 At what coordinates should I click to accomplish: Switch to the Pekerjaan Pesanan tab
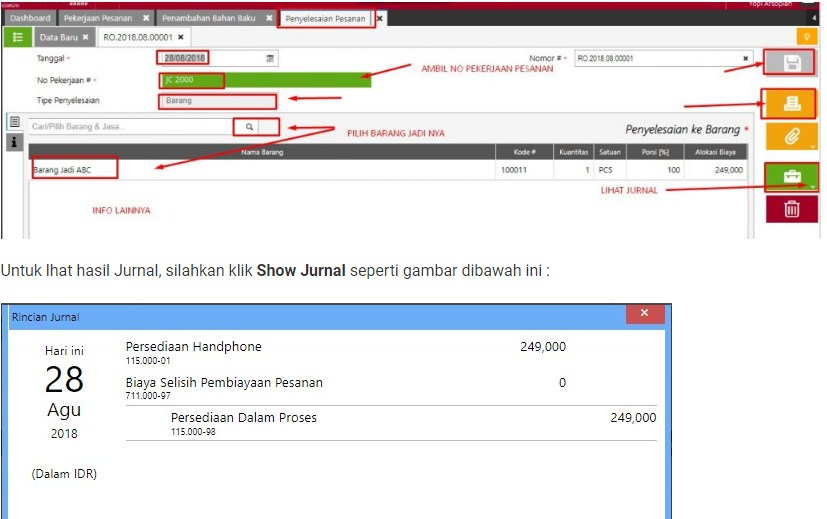pos(98,18)
